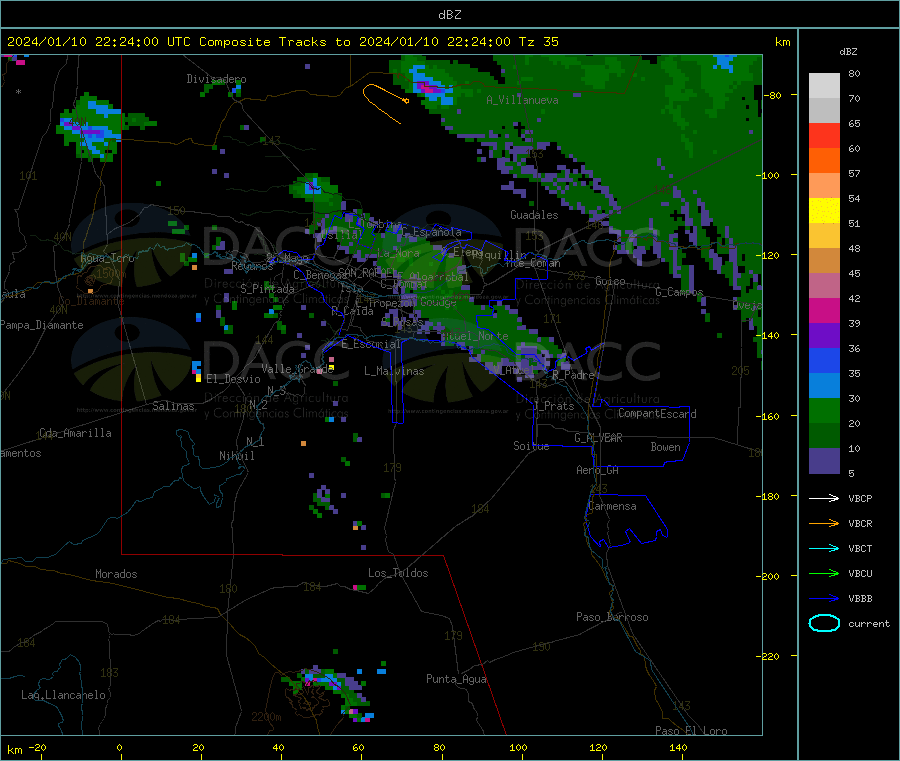Image resolution: width=900 pixels, height=761 pixels.
Task: Click the 'L_Malvinas' place label
Action: 394,371
